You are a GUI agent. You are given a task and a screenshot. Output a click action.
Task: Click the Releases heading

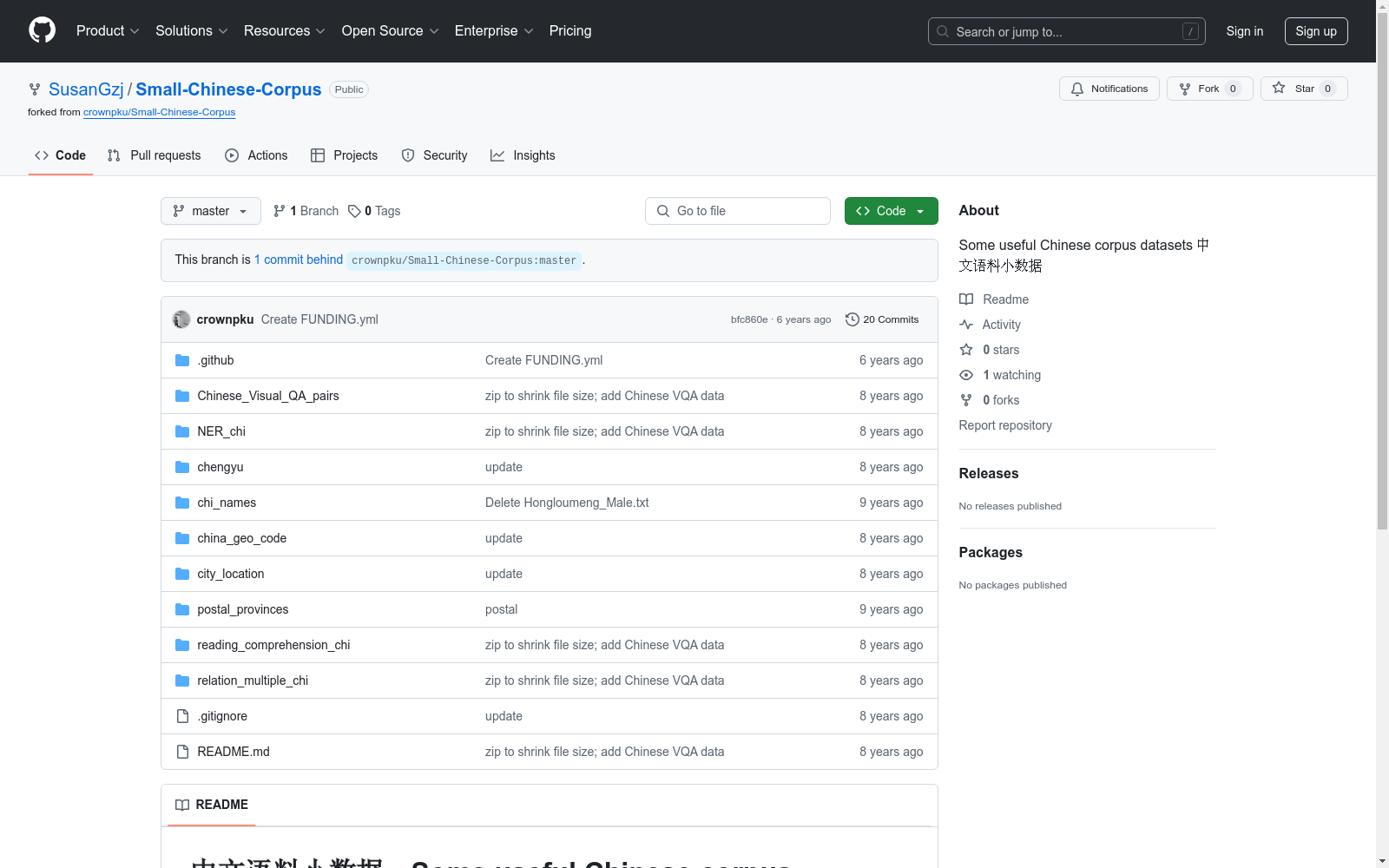click(989, 473)
